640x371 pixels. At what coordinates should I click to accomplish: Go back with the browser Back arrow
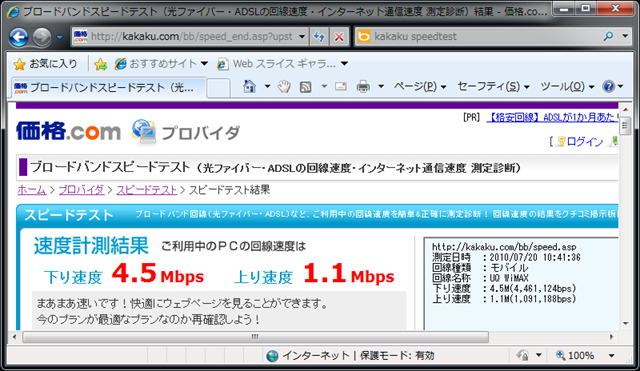pos(18,37)
